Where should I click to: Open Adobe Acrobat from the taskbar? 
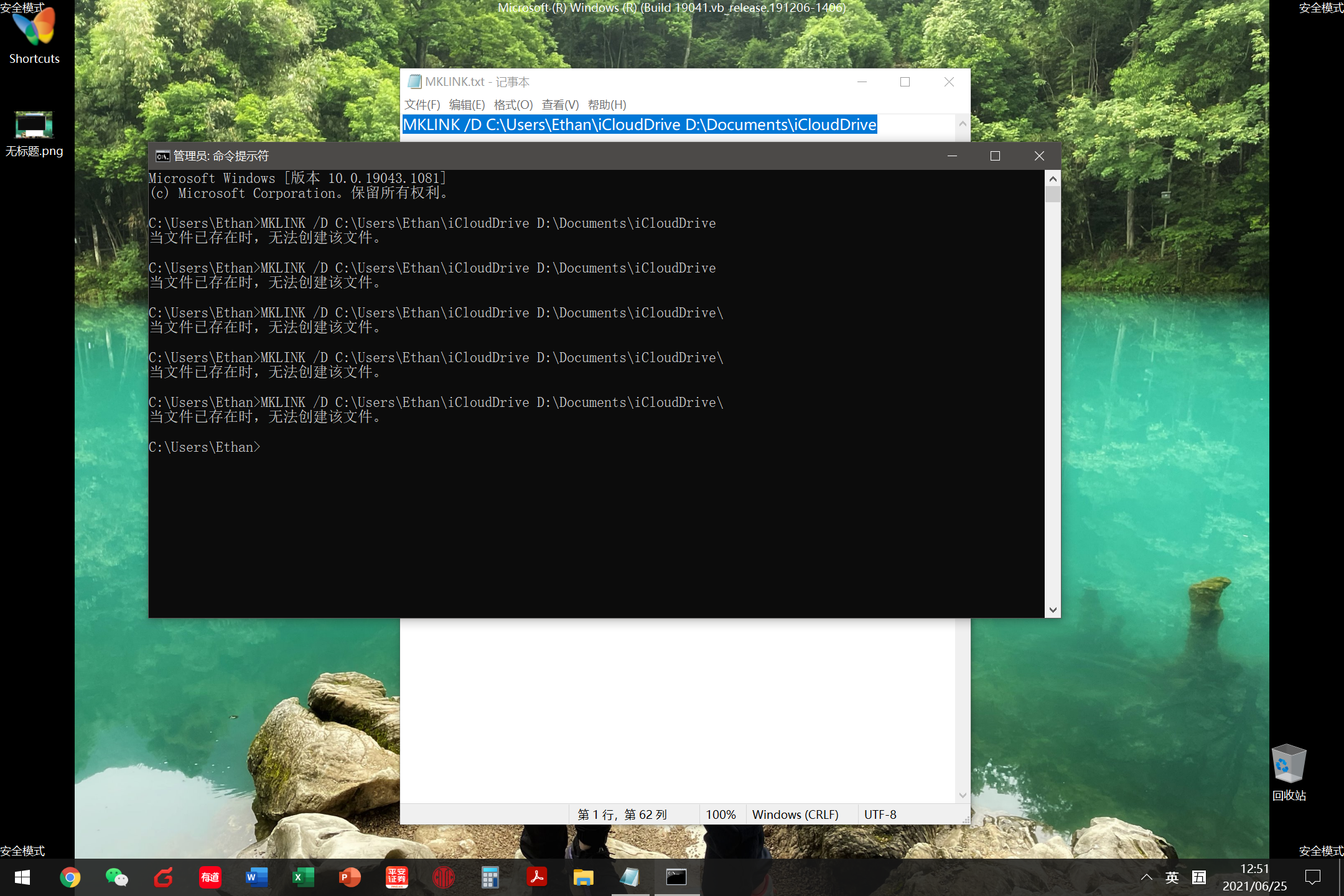click(536, 877)
